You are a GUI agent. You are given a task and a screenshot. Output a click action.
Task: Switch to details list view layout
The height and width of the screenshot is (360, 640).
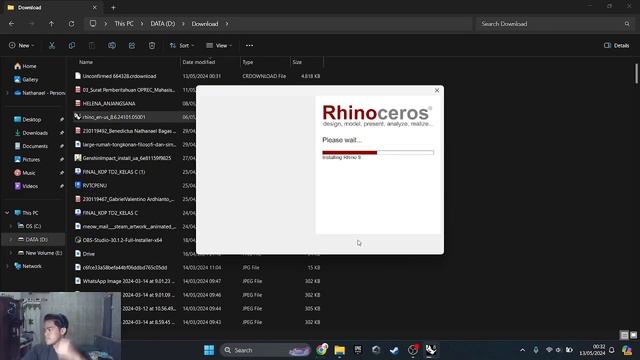[624, 335]
